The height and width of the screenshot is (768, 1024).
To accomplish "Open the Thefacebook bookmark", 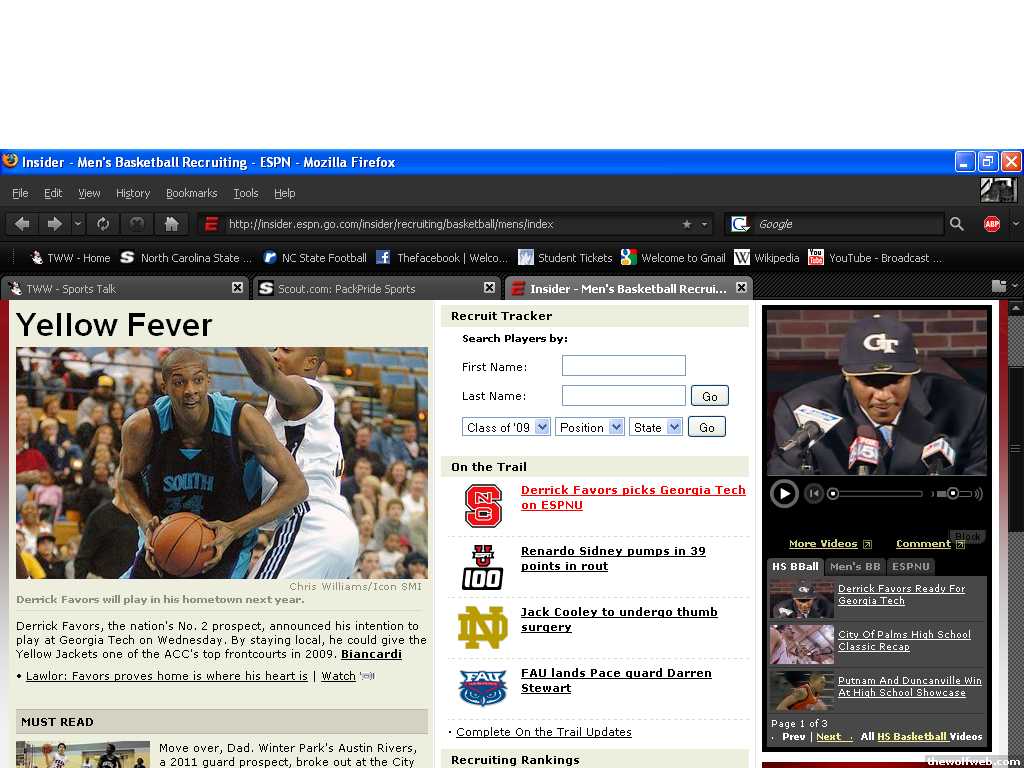I will 442,258.
